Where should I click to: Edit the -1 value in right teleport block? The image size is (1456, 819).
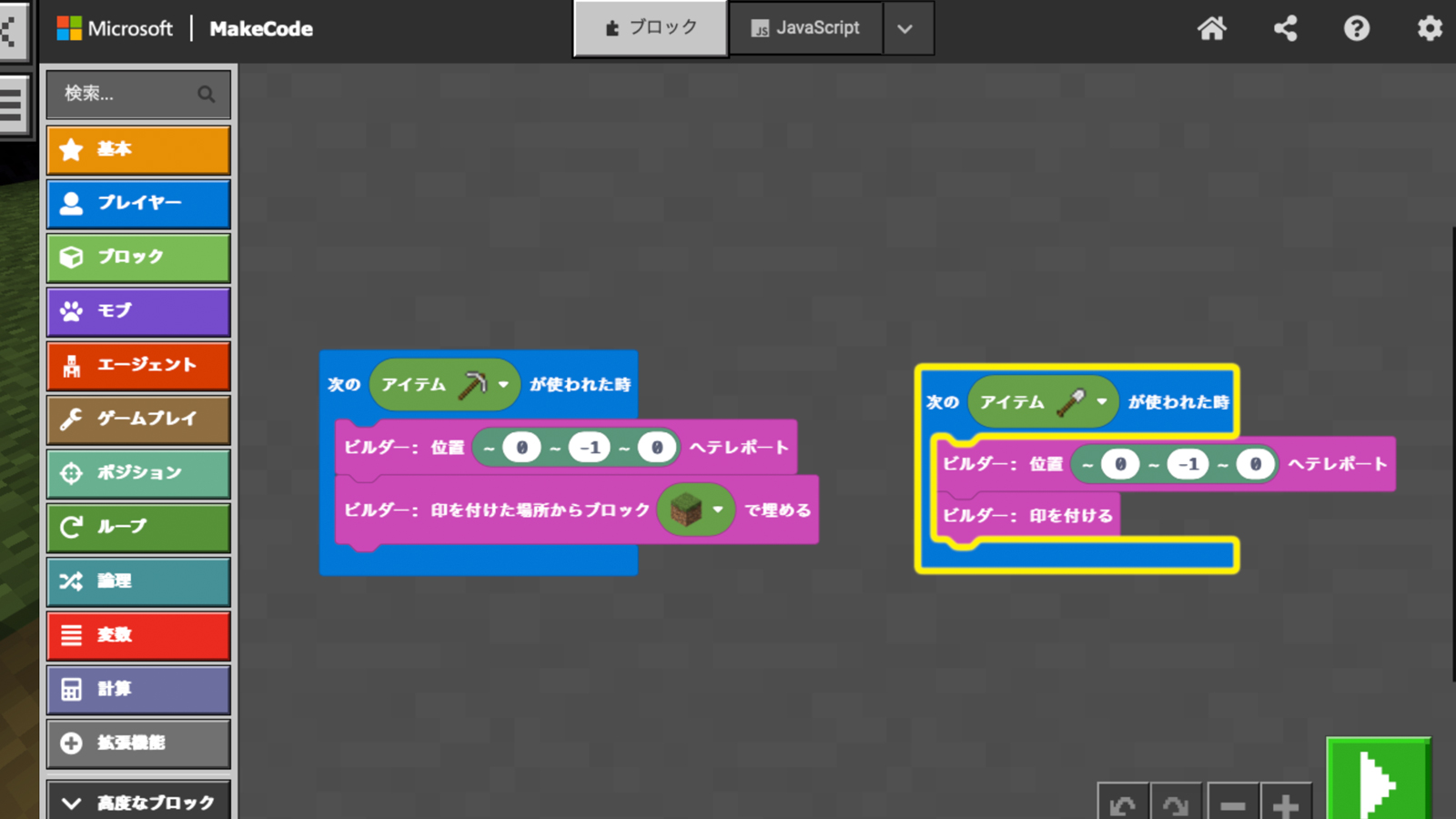tap(1188, 464)
